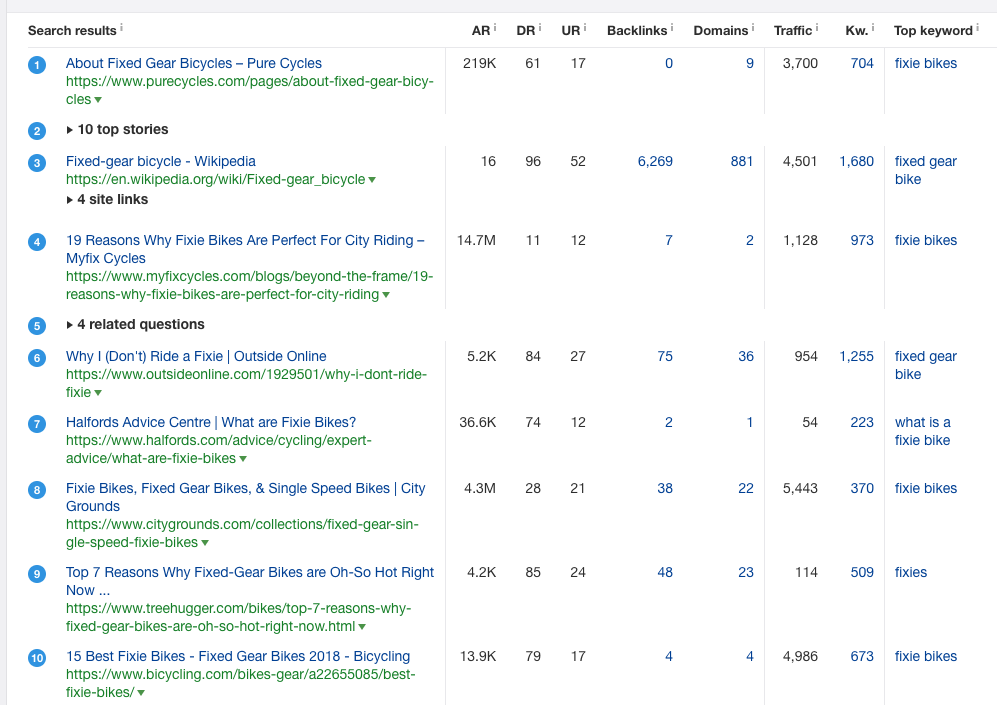Image resolution: width=997 pixels, height=705 pixels.
Task: Click the info icon next to DR
Action: click(x=540, y=27)
